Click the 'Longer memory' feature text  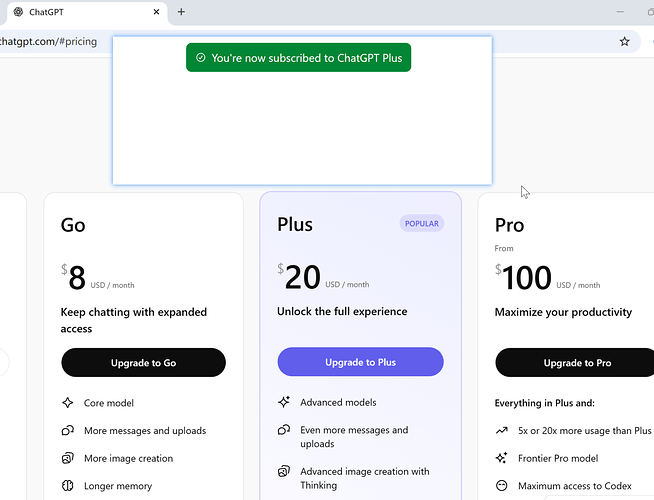(x=118, y=486)
